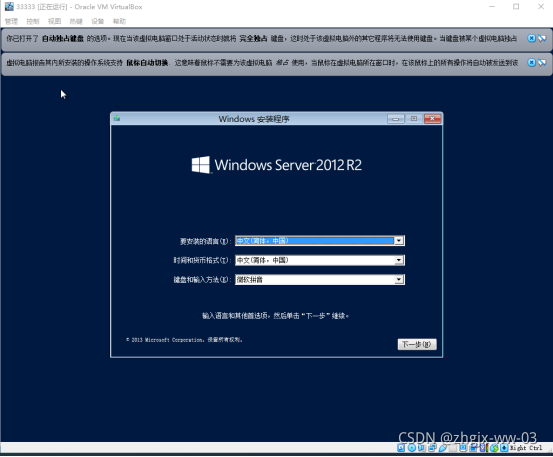Click the hard disk activity icon in status bar
Screen dimensions: 553x457
401,447
